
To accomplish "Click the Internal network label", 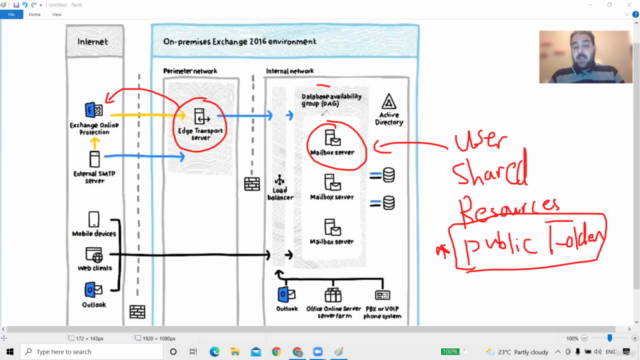I will (290, 71).
